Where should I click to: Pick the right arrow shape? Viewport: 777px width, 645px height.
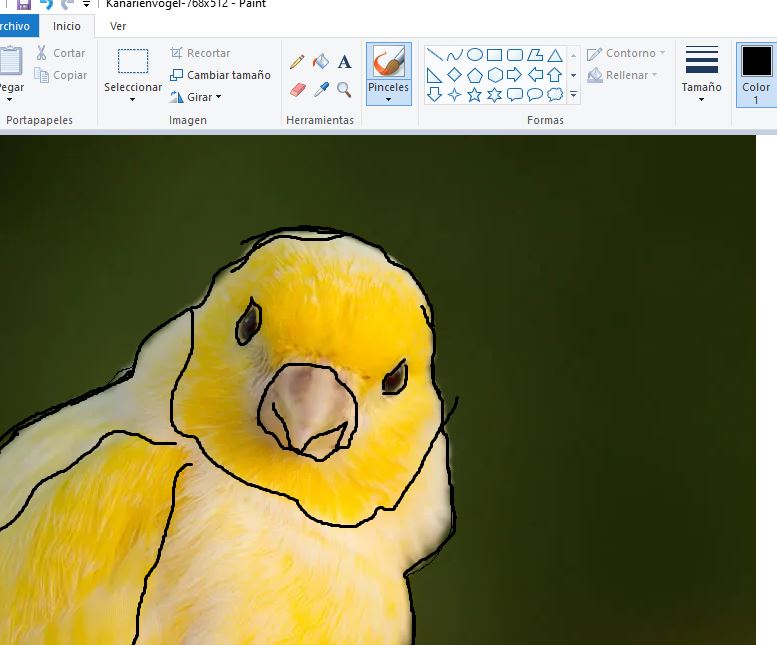(515, 75)
